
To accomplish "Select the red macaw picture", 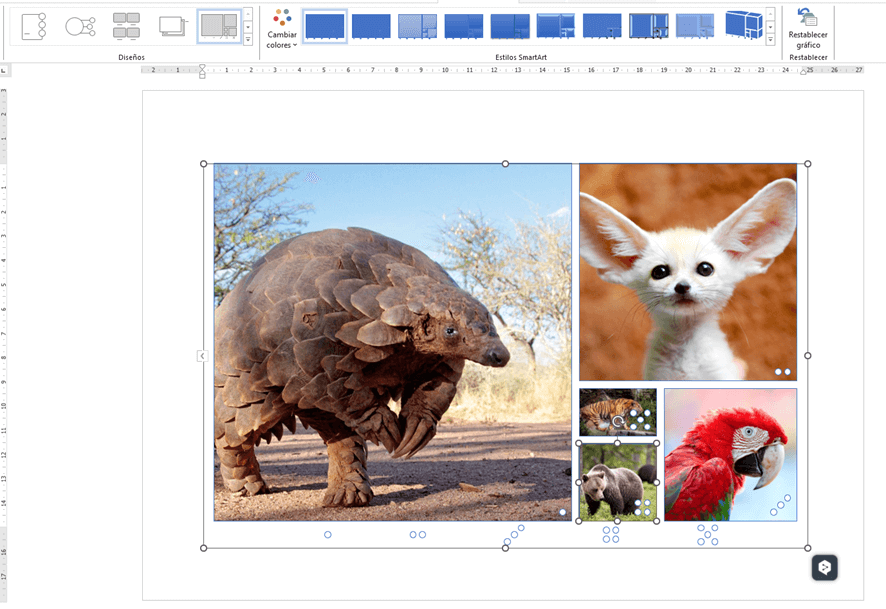I will [x=730, y=454].
